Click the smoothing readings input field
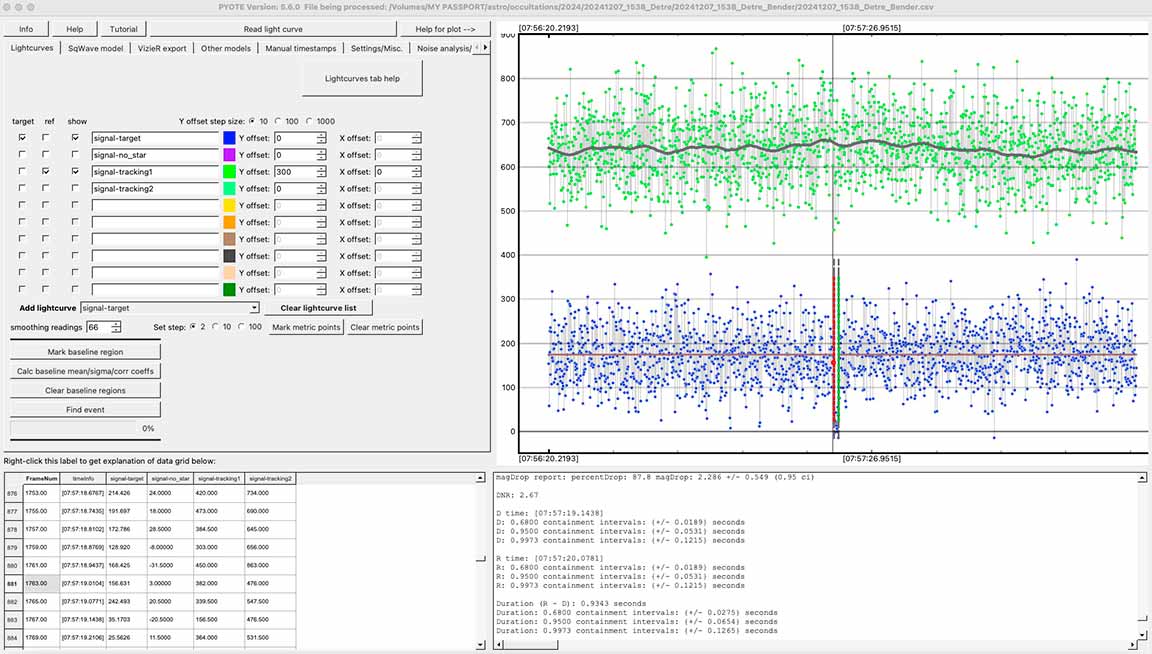The image size is (1152, 654). (x=98, y=327)
